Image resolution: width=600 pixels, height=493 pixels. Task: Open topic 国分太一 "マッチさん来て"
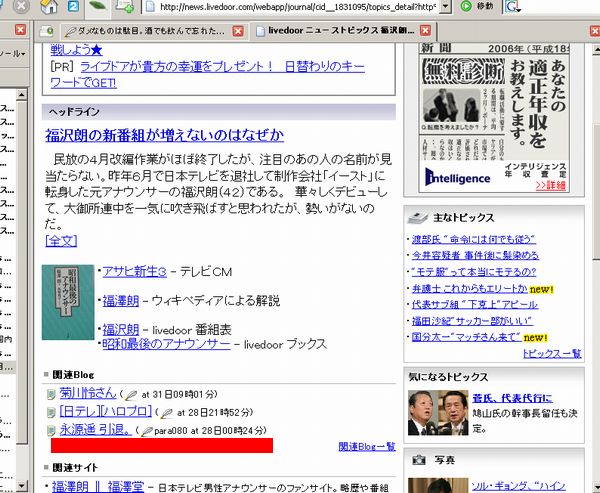(x=466, y=337)
